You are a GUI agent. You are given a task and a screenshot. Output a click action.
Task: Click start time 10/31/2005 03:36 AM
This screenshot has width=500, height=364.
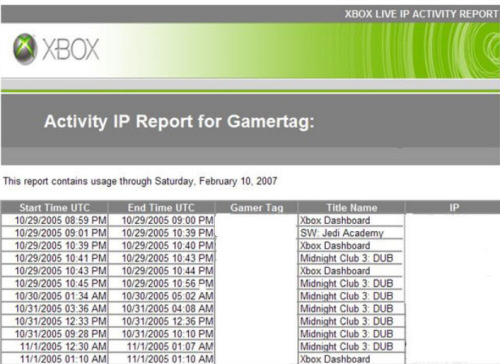coord(55,309)
